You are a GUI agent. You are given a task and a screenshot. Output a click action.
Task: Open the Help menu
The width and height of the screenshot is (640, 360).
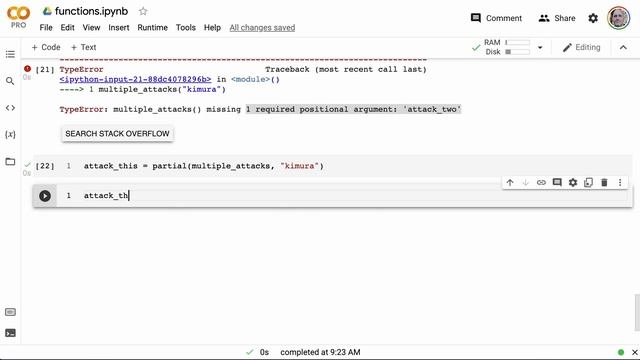click(212, 27)
